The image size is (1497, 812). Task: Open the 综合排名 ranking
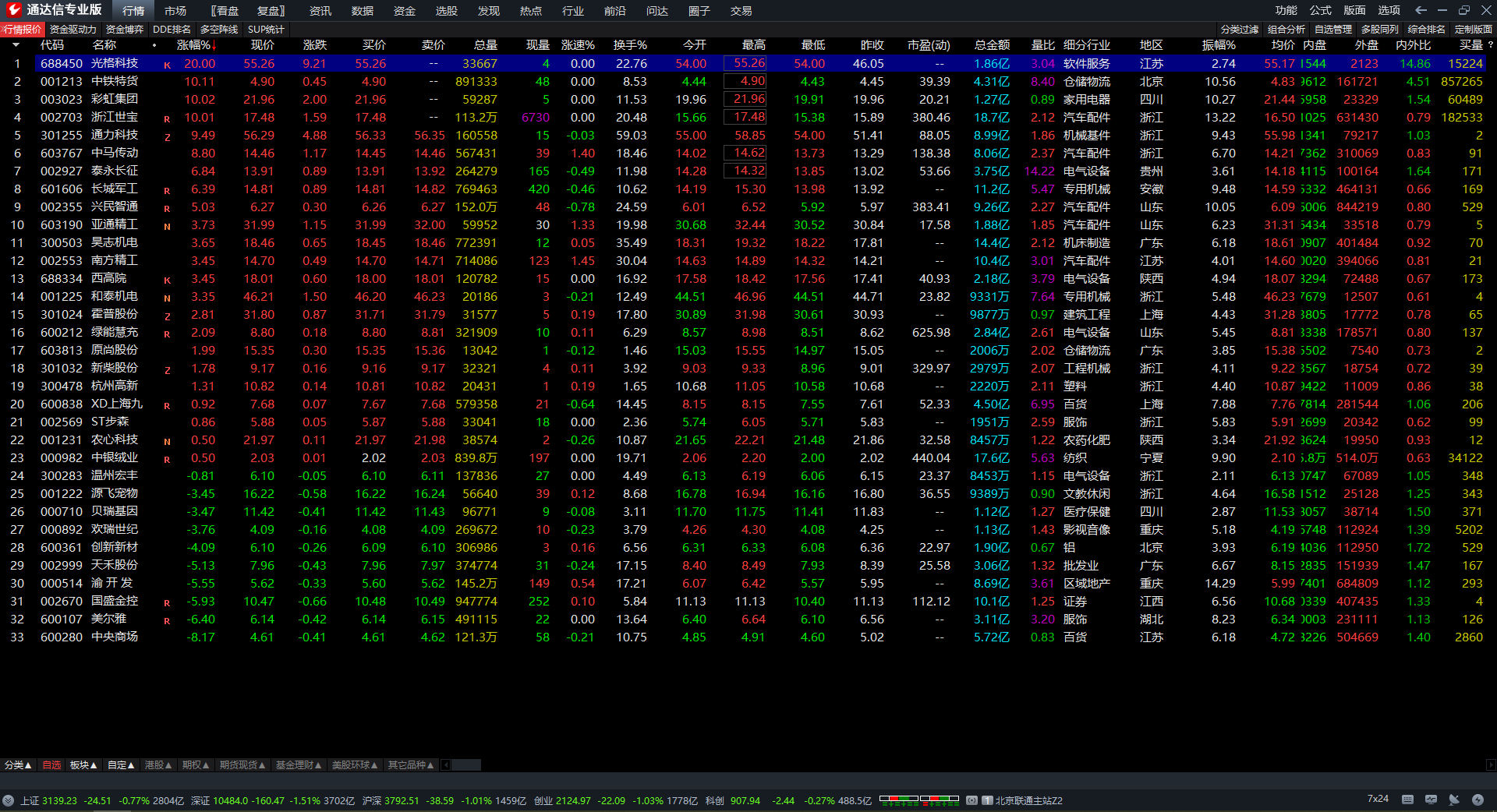pos(1427,30)
